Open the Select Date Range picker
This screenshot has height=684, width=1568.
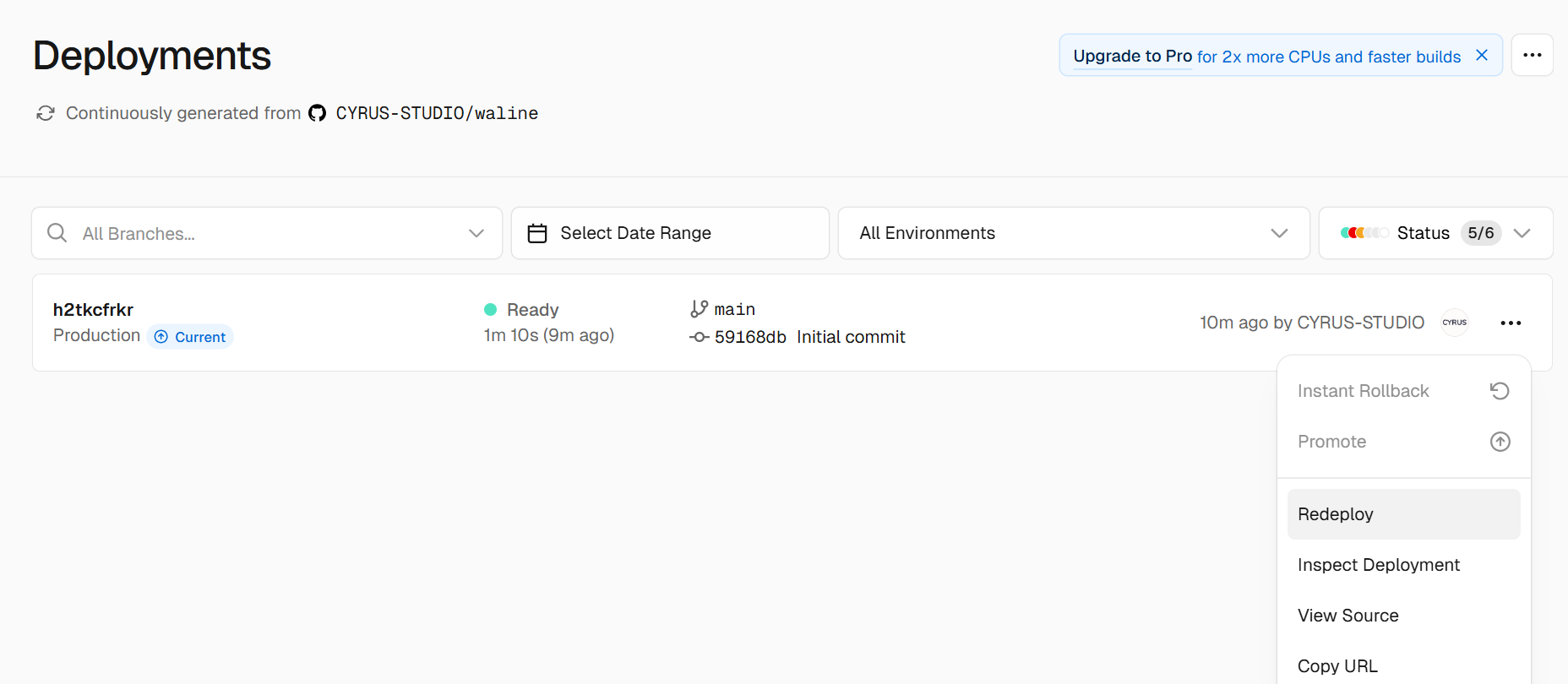point(670,233)
